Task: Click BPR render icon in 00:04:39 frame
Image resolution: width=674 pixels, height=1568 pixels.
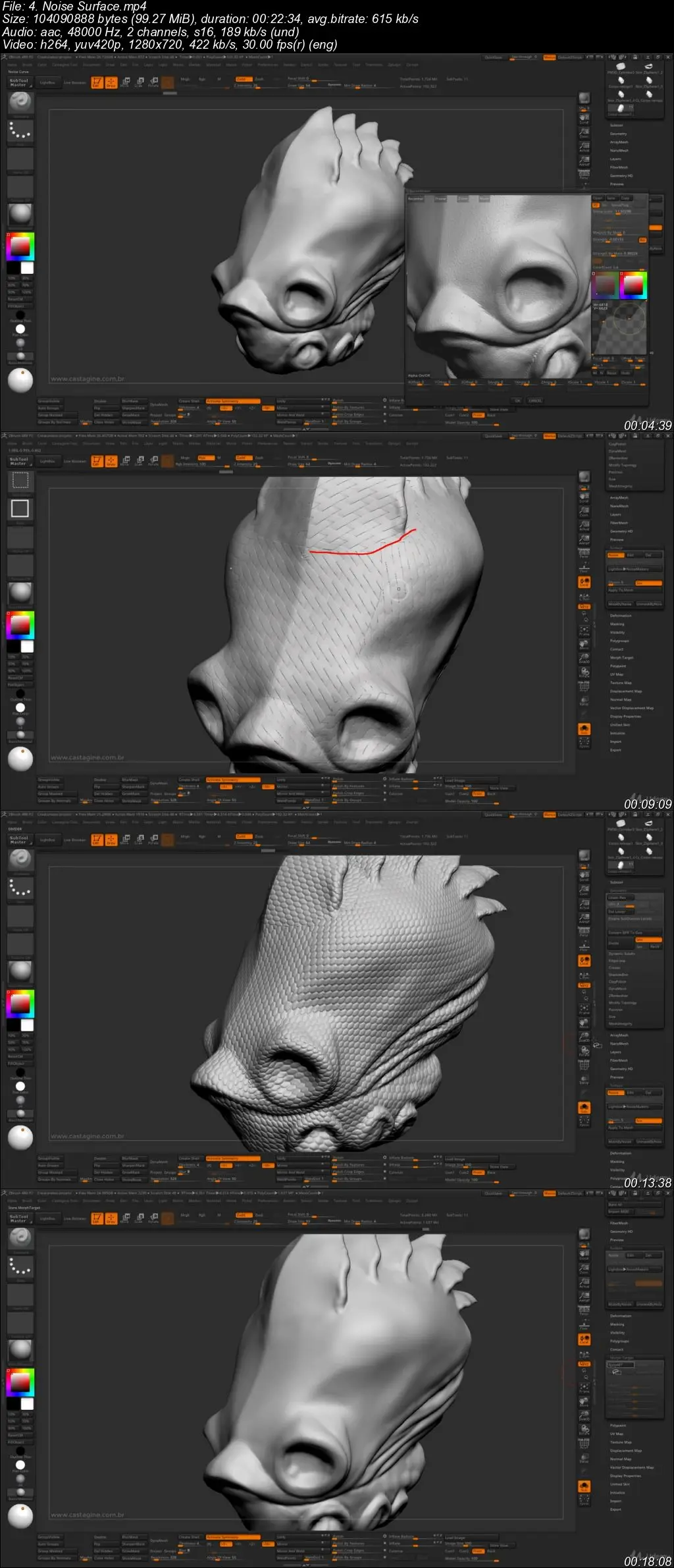Action: point(584,98)
